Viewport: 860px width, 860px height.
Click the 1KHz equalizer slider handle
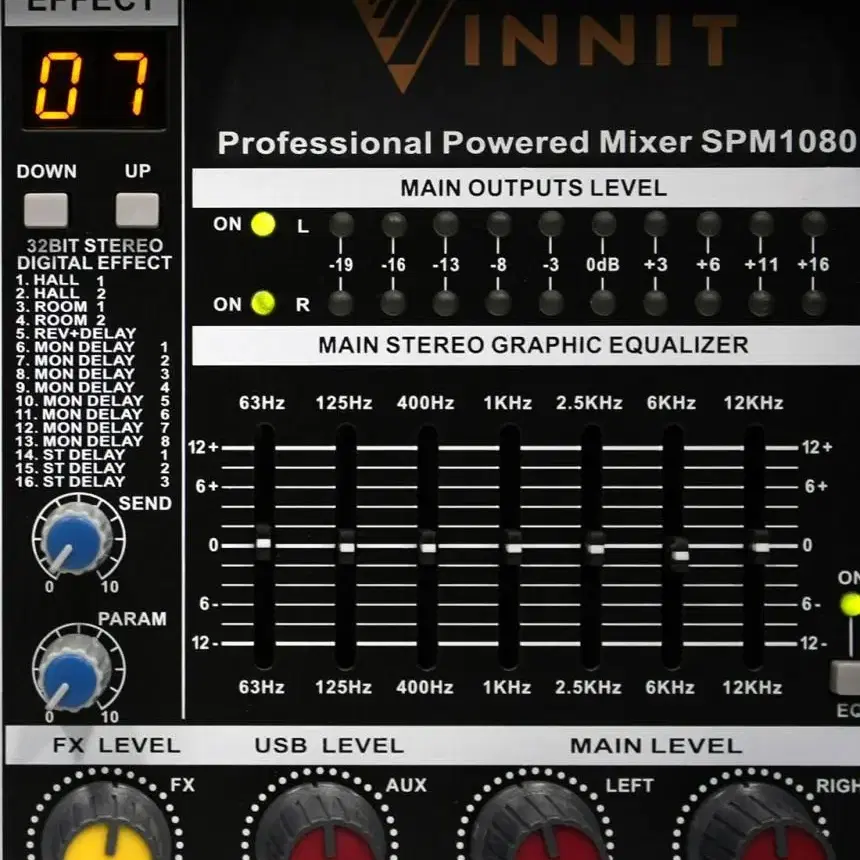pyautogui.click(x=513, y=547)
